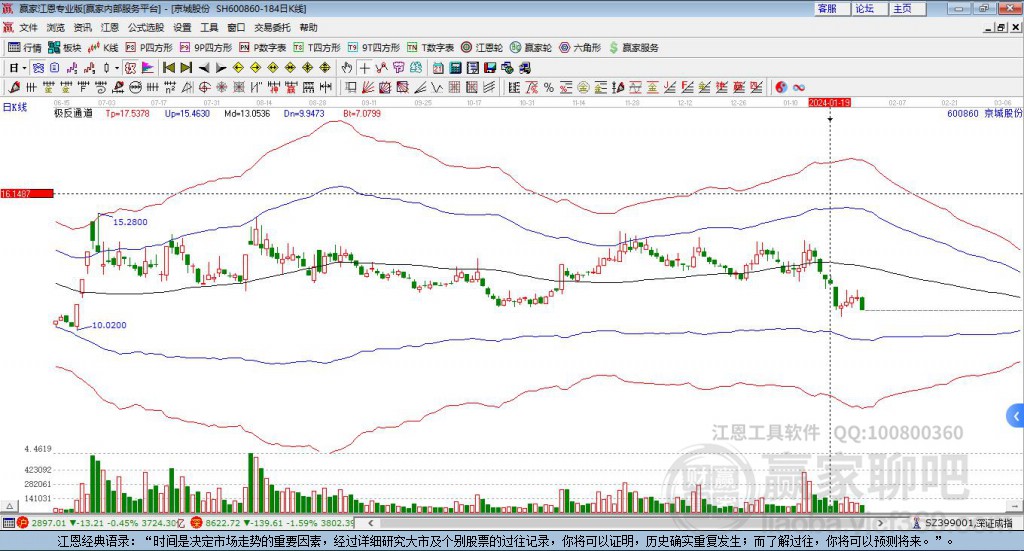Open the 设置 menu
Screen dimensions: 1024x551
click(182, 27)
